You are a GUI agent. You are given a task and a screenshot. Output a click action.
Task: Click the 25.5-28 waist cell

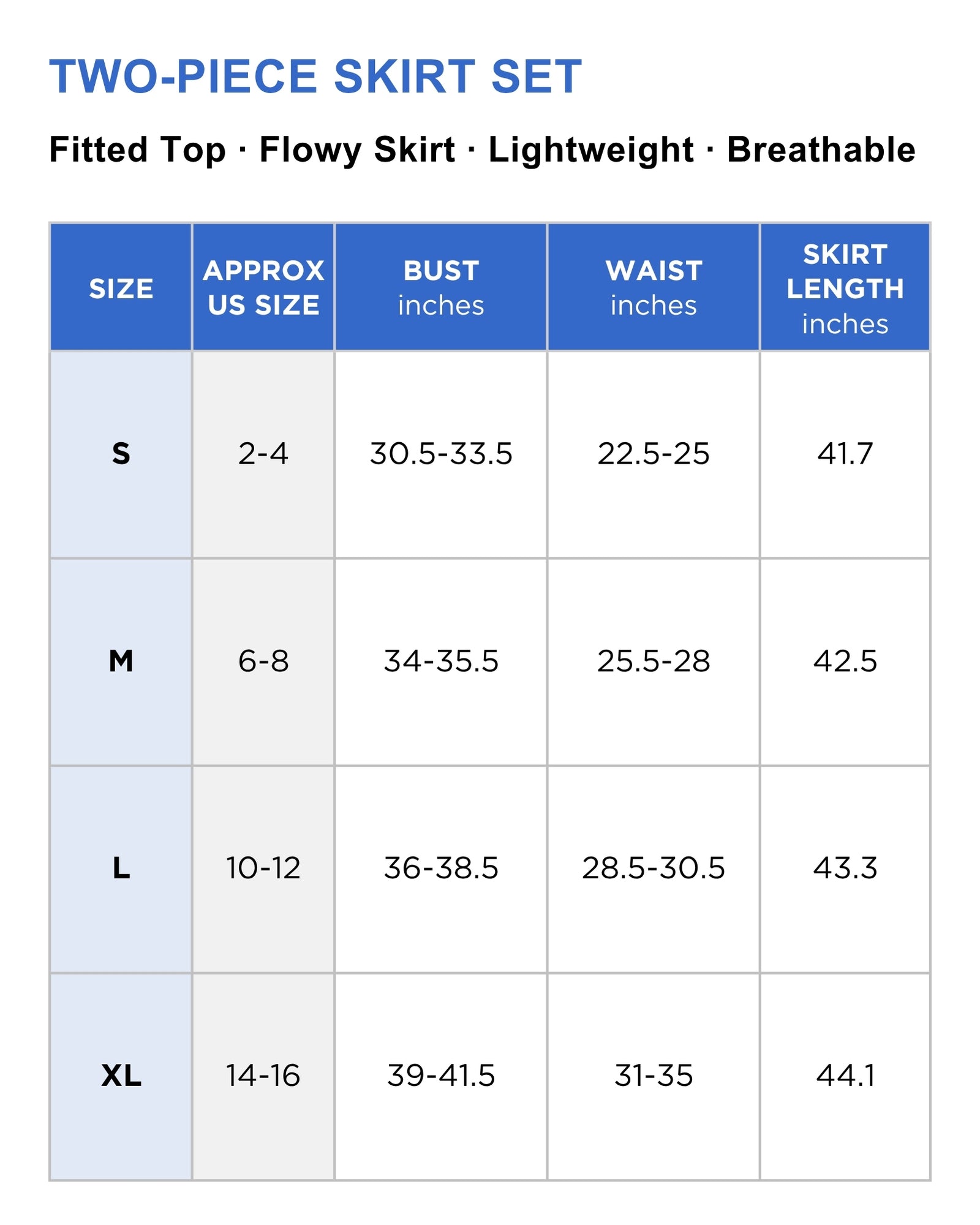point(654,661)
